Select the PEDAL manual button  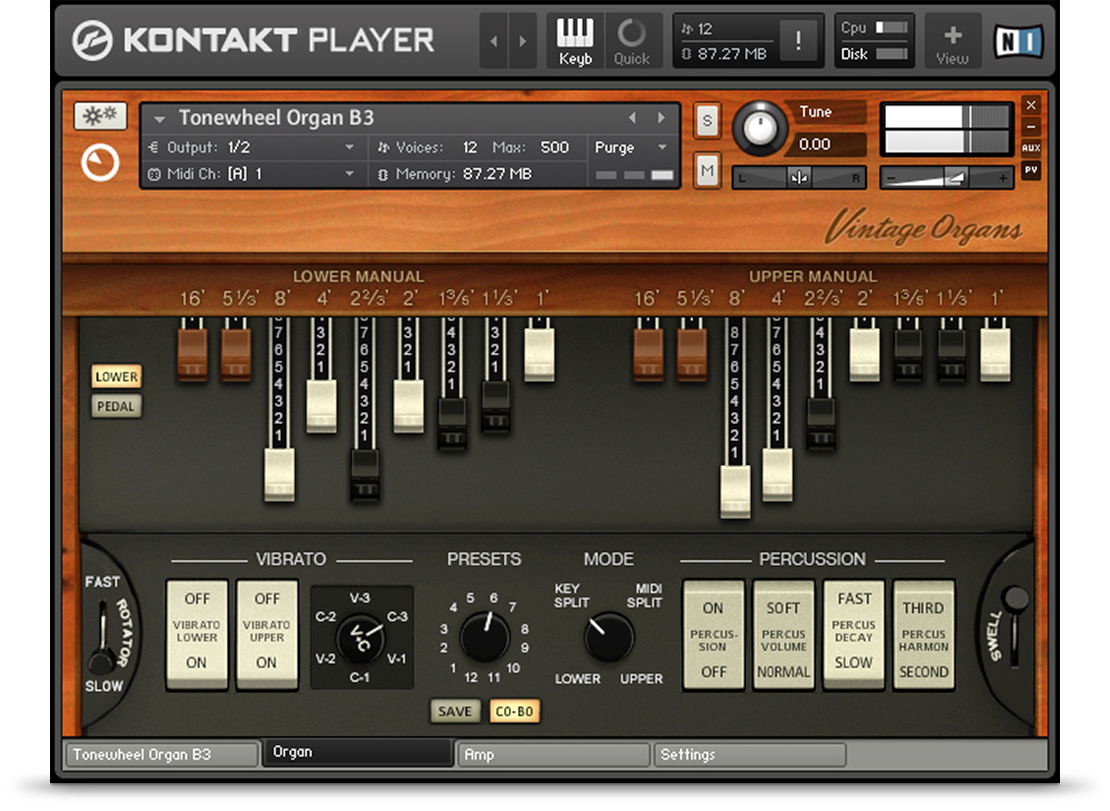tap(116, 406)
